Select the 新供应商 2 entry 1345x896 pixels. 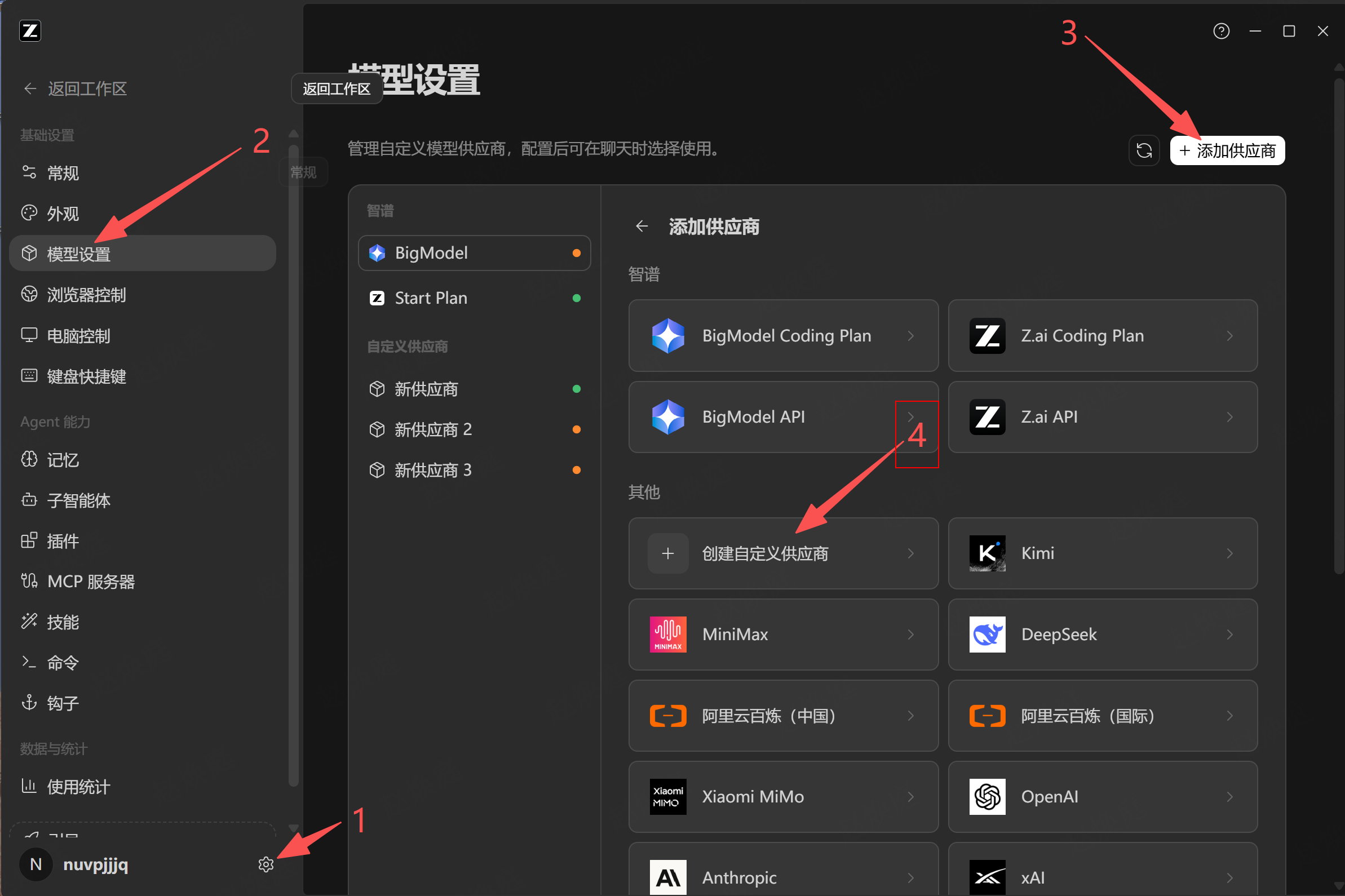click(475, 429)
